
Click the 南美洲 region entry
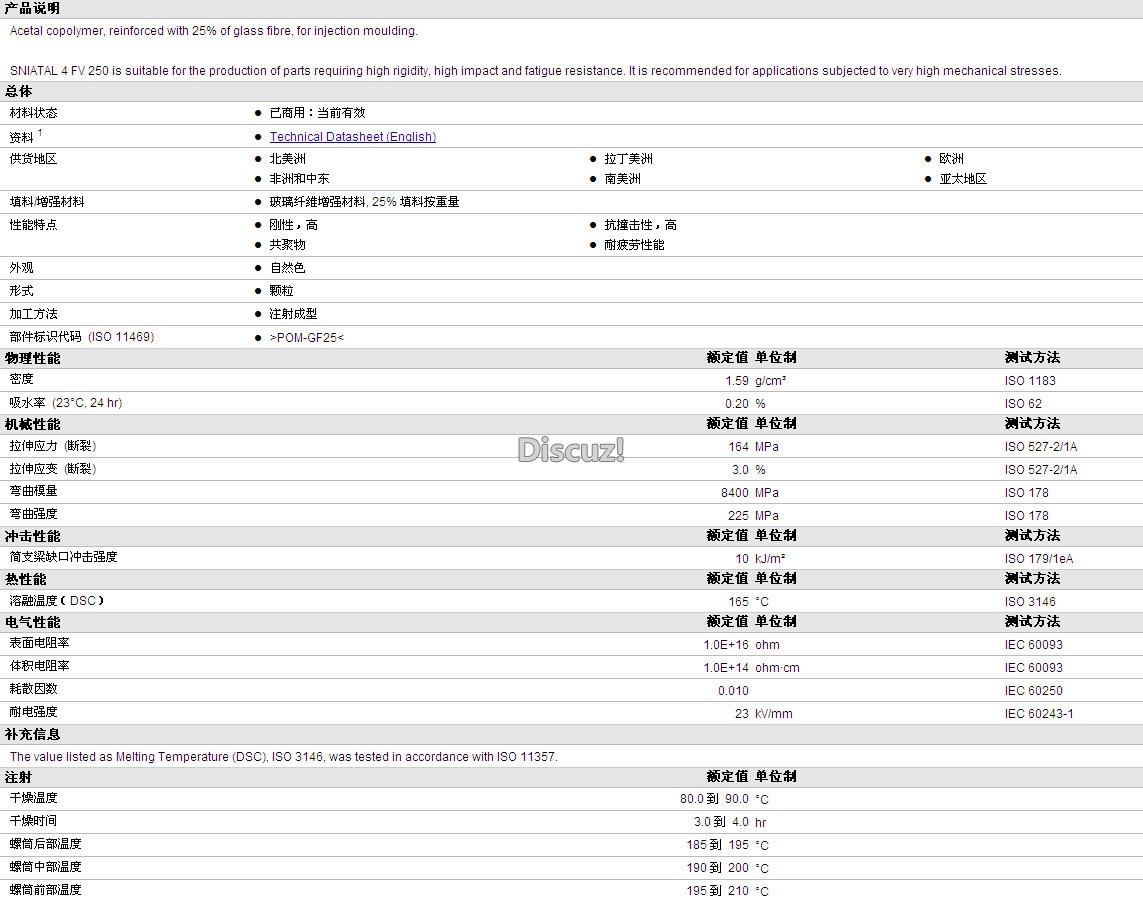tap(623, 179)
